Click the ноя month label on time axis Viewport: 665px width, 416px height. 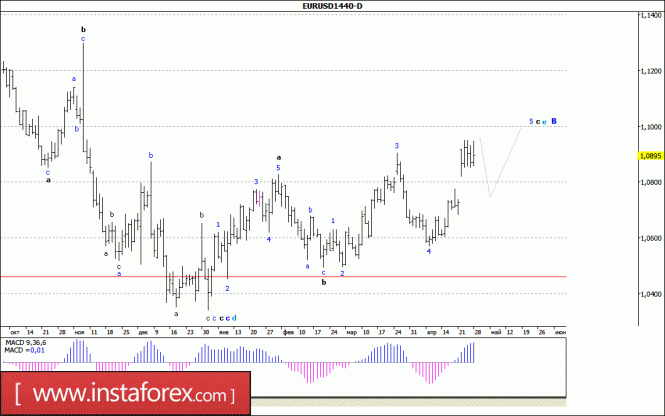[79, 332]
